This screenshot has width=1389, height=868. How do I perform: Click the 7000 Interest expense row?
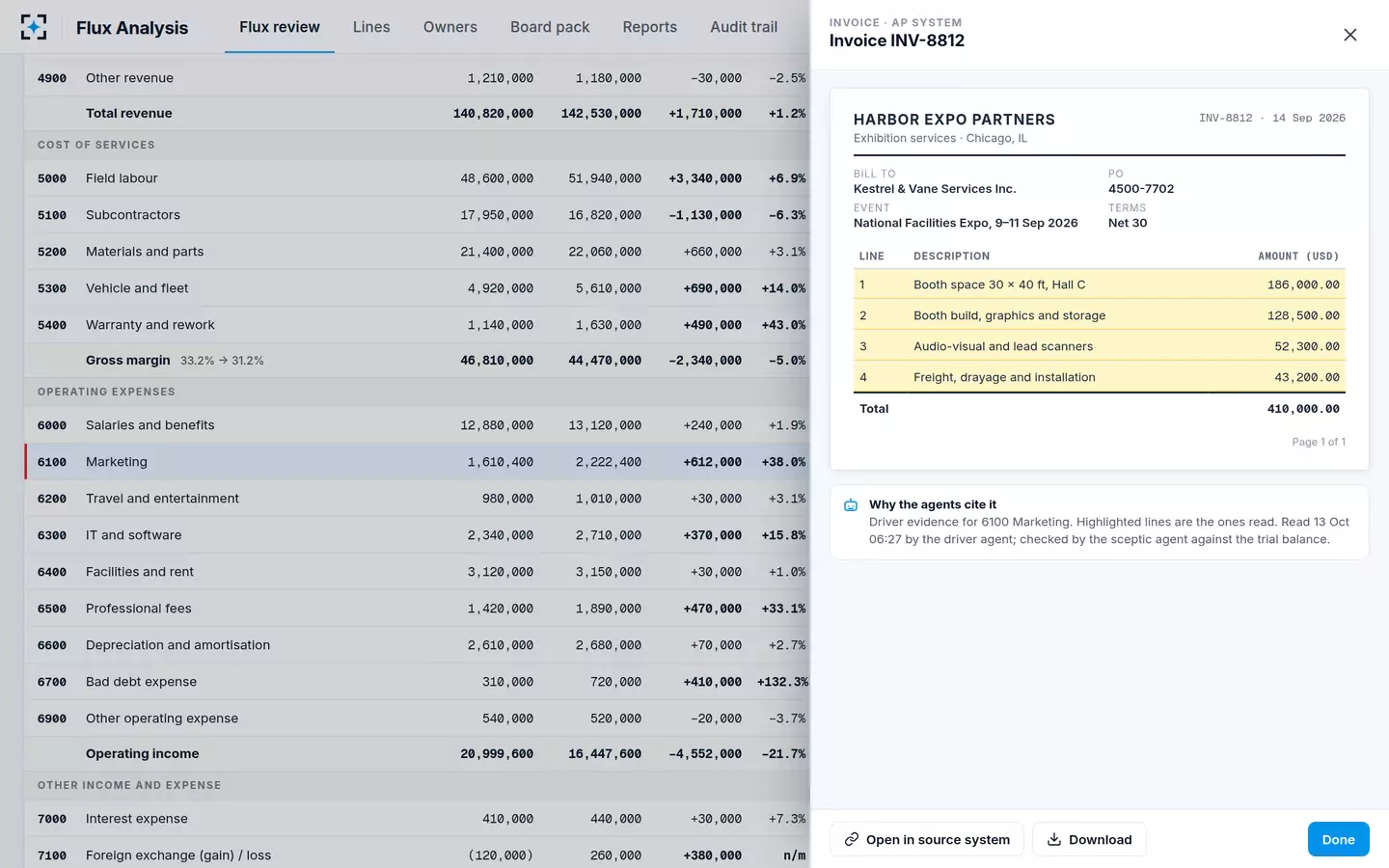click(x=418, y=819)
